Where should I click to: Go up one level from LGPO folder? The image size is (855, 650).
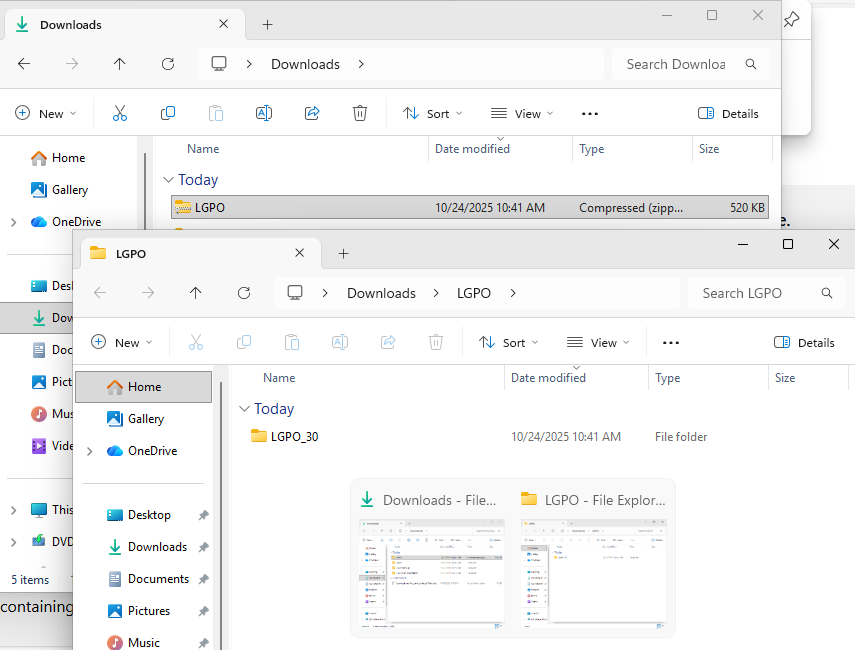point(196,293)
